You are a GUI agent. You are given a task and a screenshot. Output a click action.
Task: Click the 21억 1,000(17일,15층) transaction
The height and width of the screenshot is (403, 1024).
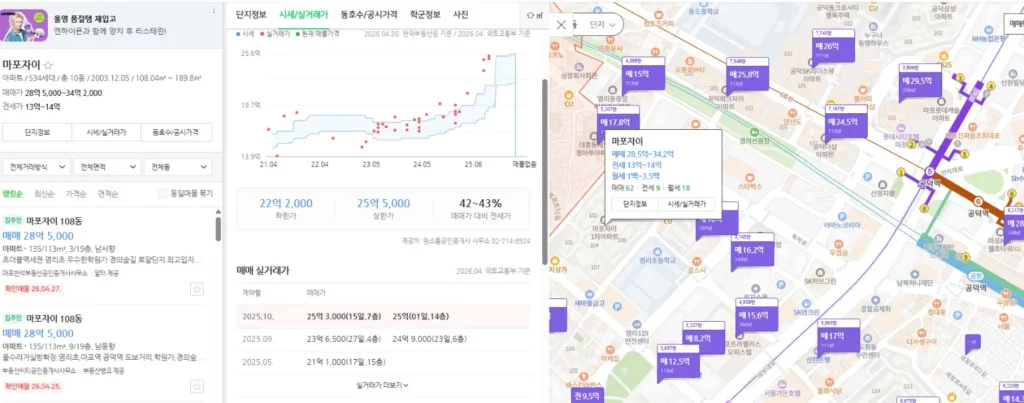point(345,362)
